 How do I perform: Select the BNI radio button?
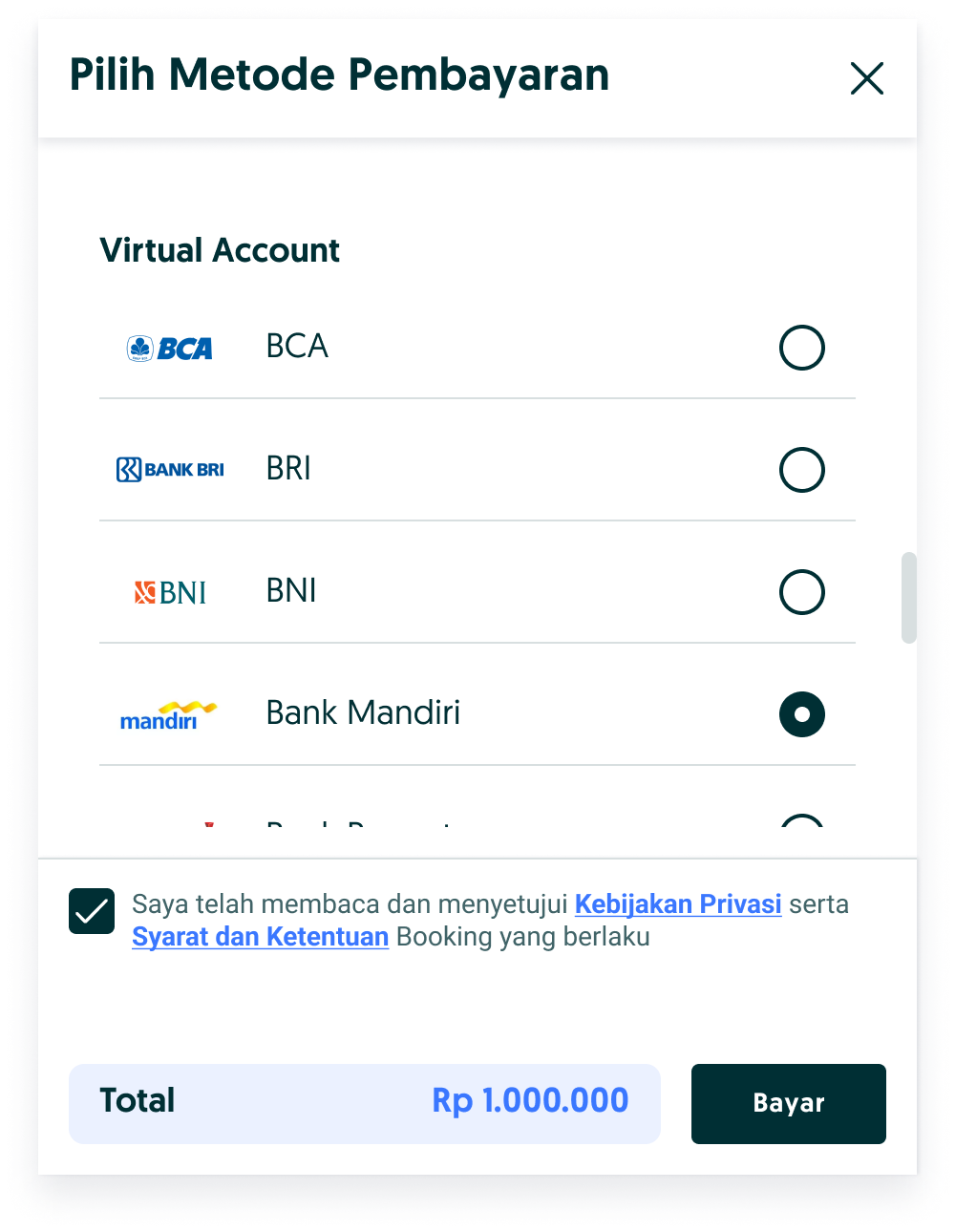pos(802,592)
